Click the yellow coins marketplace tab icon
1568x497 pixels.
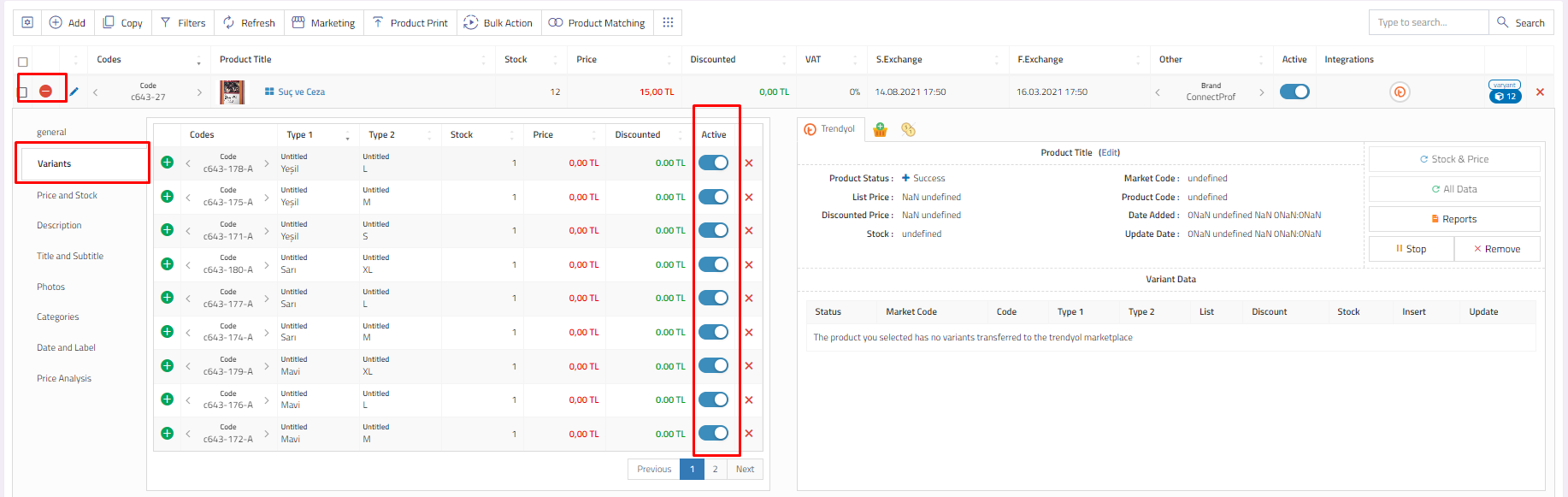pos(908,130)
